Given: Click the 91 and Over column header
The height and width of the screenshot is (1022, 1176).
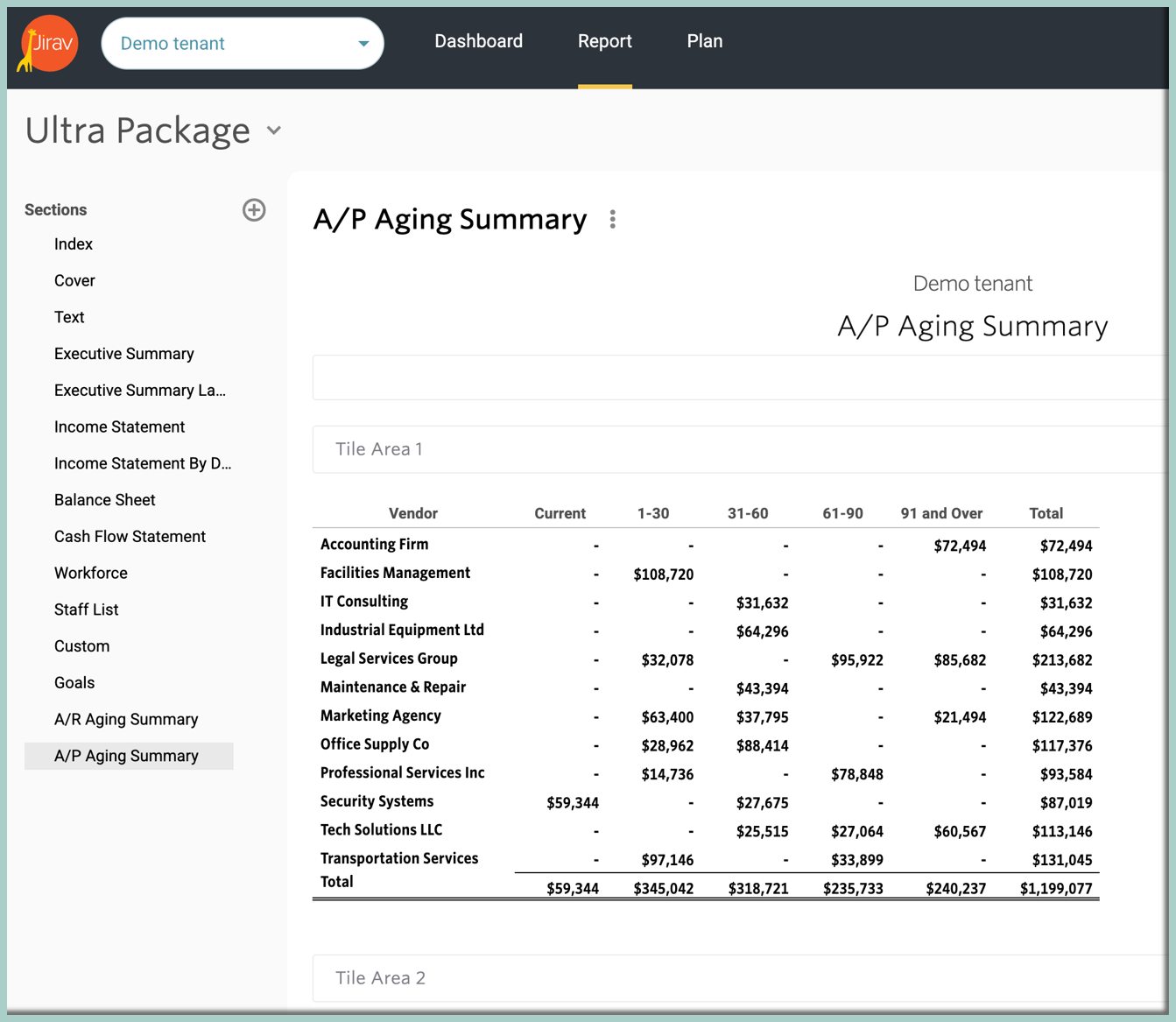Looking at the screenshot, I should click(x=941, y=513).
